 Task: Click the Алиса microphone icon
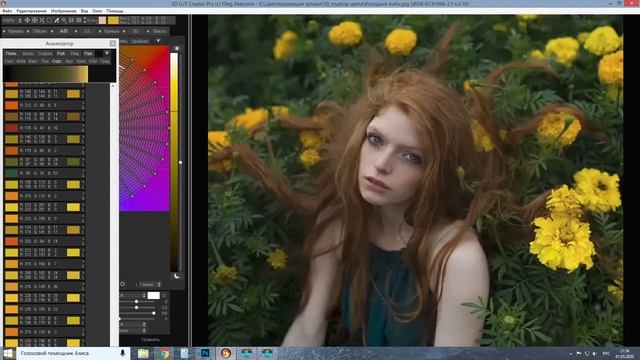pos(122,353)
